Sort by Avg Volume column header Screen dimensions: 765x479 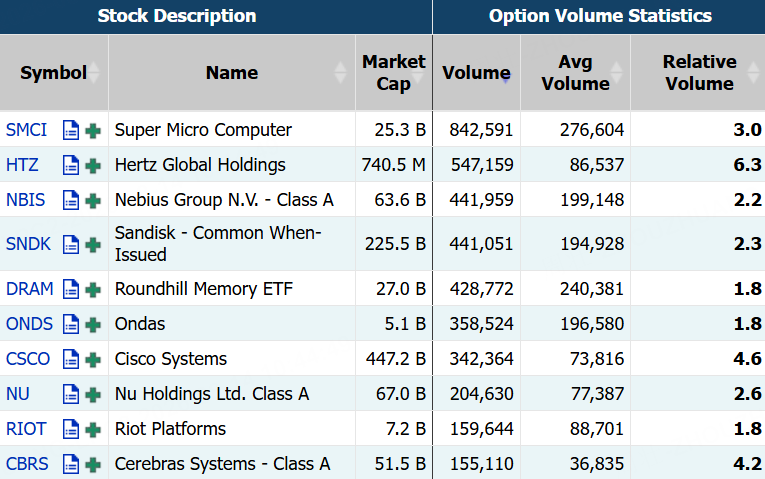point(575,73)
